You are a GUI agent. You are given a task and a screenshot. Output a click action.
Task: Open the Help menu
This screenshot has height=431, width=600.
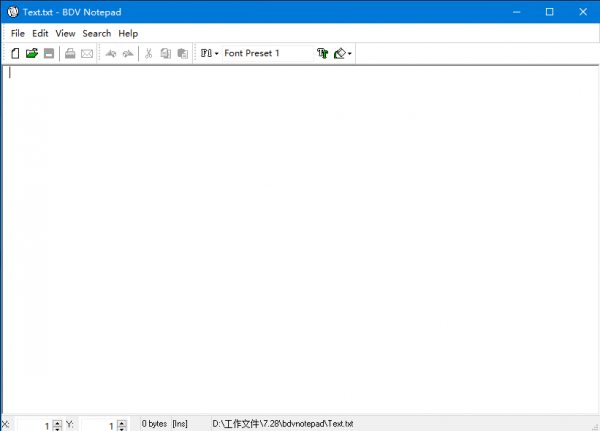tap(128, 33)
